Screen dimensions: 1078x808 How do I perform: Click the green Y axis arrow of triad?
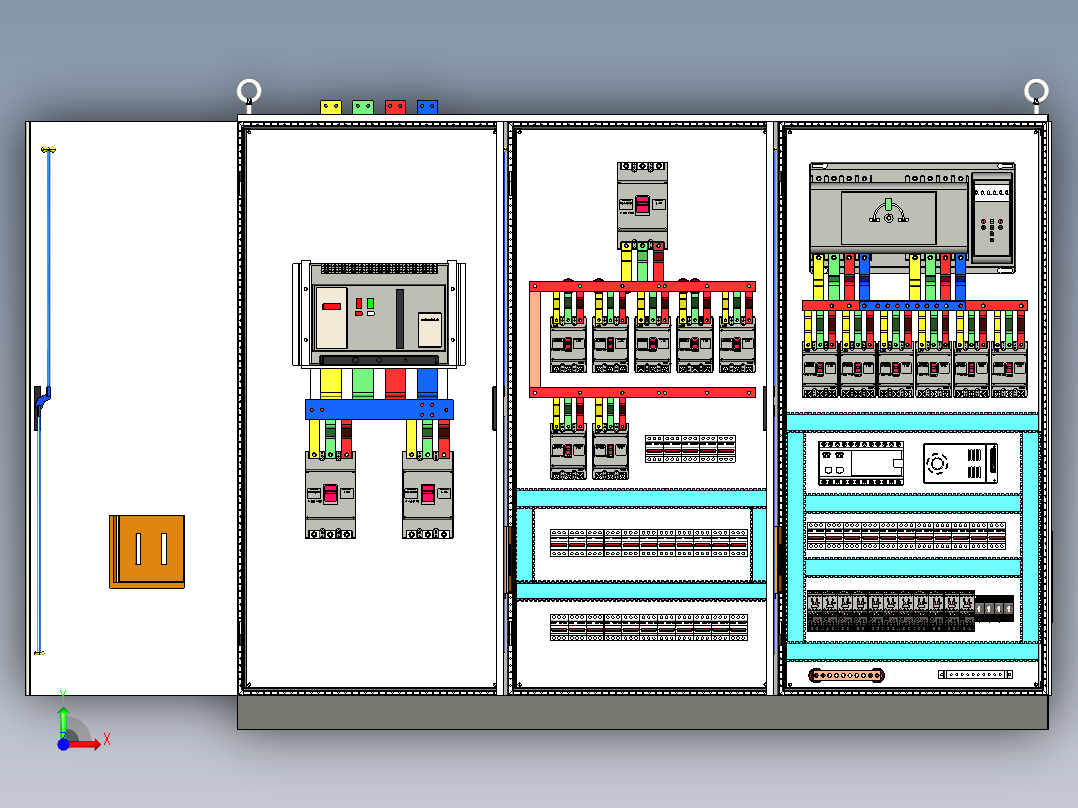click(63, 721)
